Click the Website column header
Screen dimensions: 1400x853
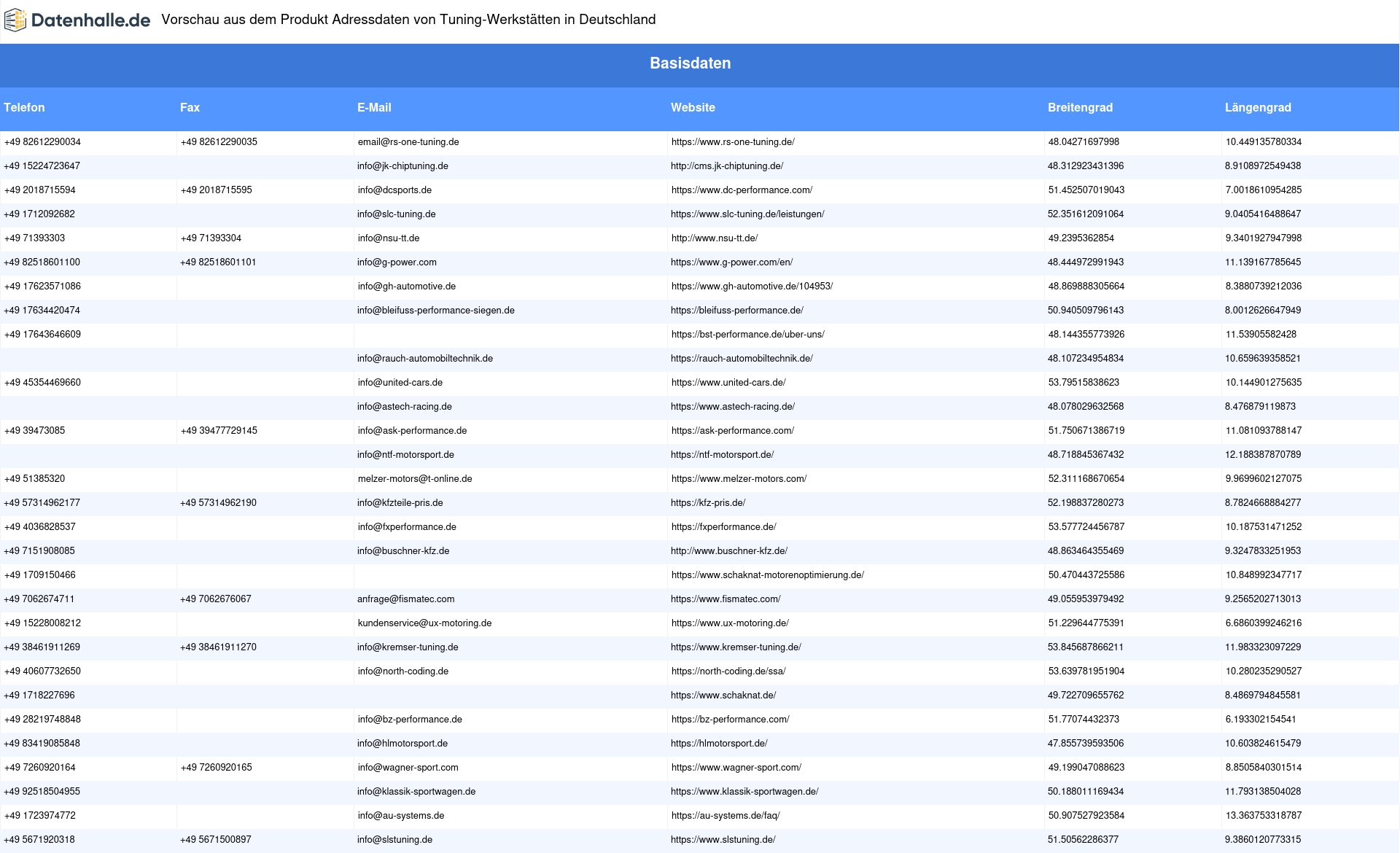693,107
